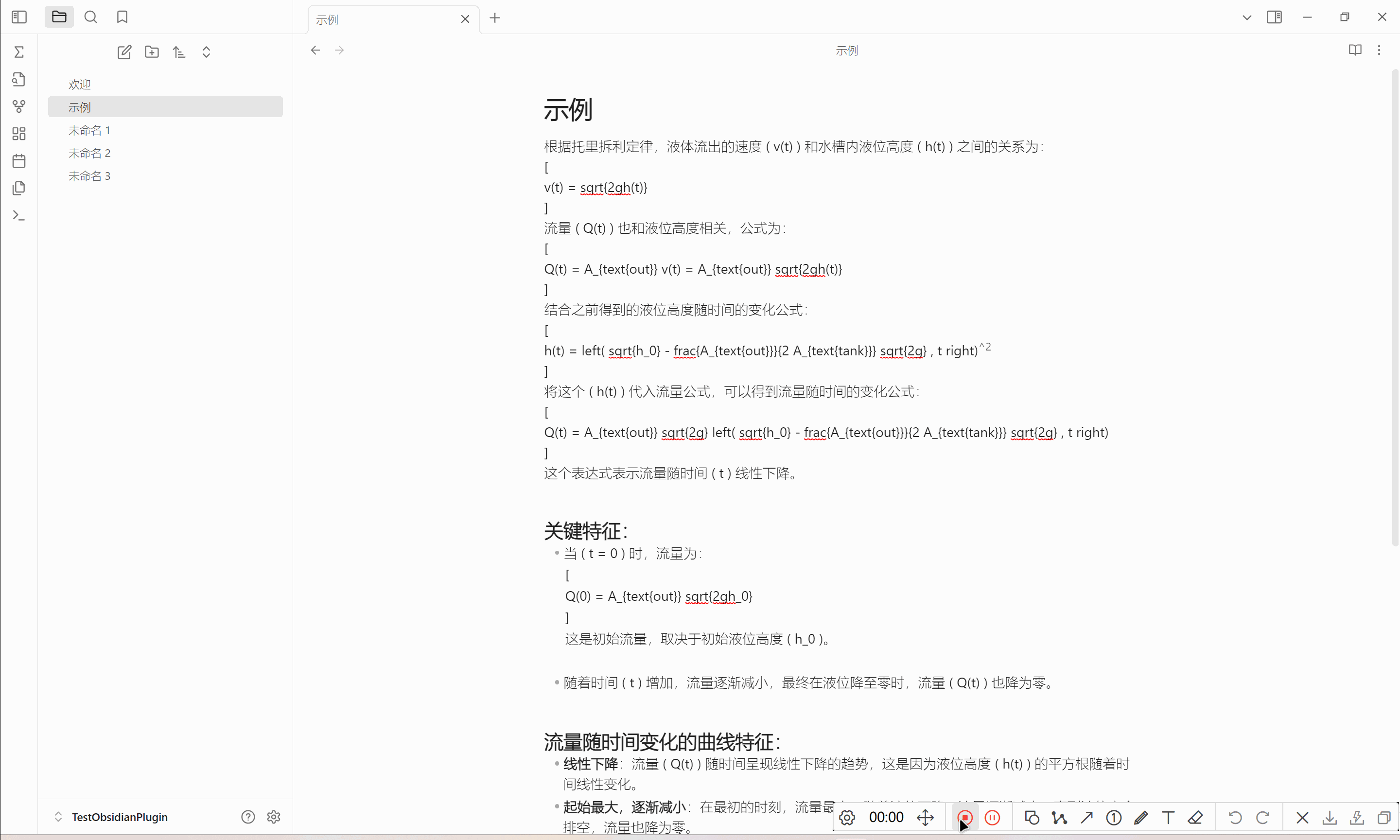Viewport: 1400px width, 840px height.
Task: Open the daily note calendar icon
Action: (18, 161)
